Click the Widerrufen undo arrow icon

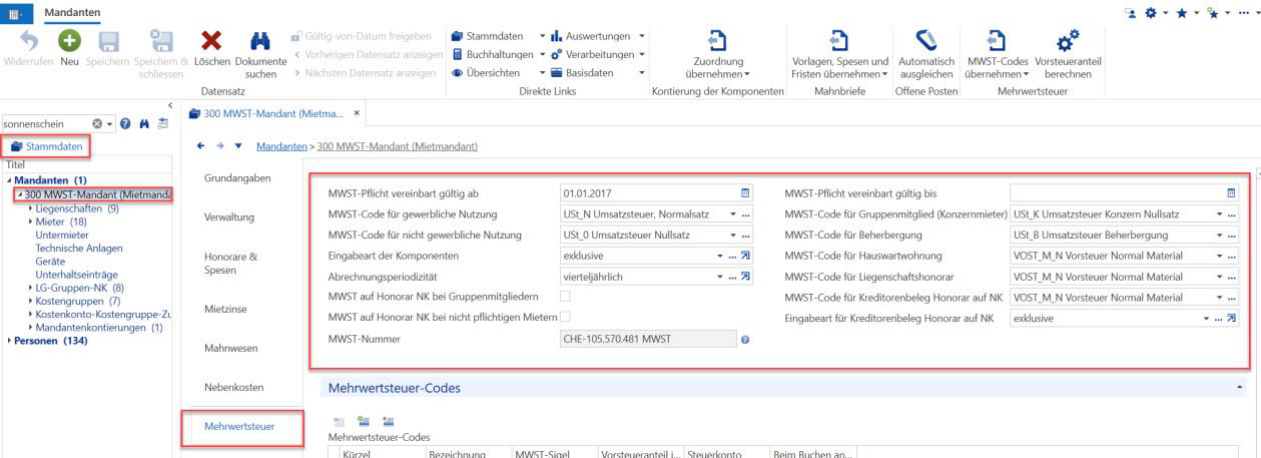coord(28,41)
